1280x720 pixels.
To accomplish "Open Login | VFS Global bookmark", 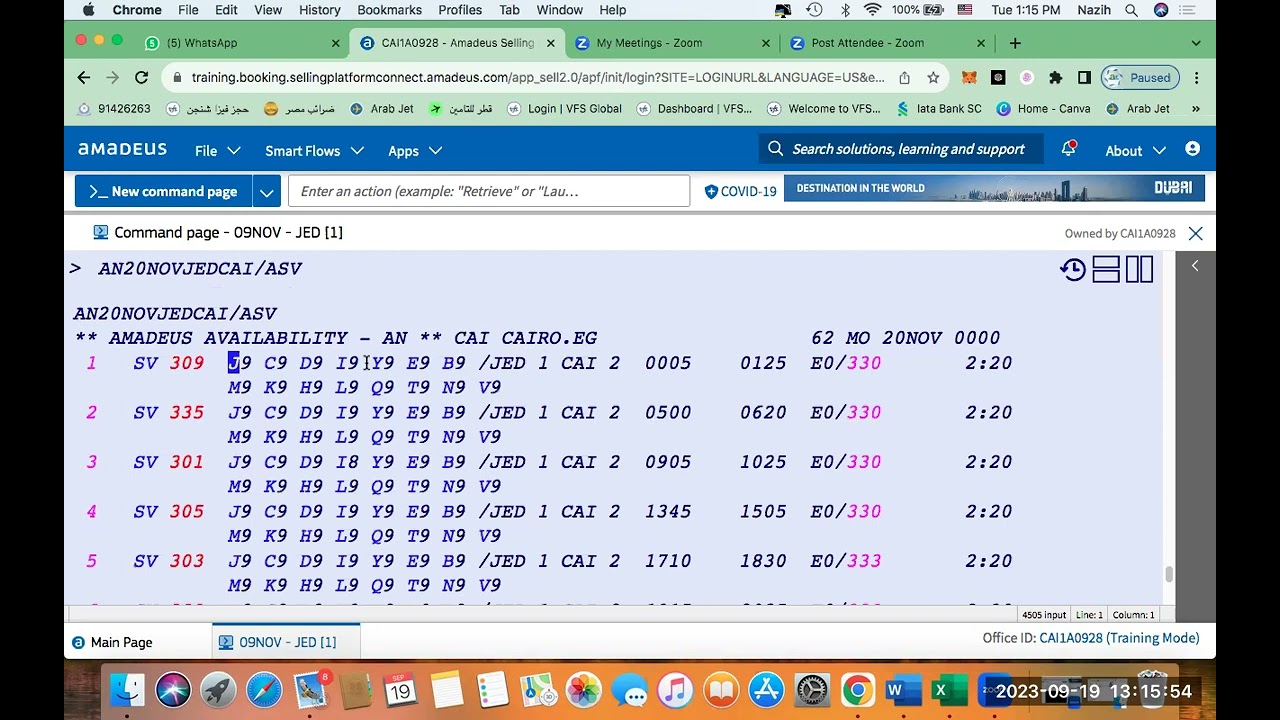I will click(565, 109).
